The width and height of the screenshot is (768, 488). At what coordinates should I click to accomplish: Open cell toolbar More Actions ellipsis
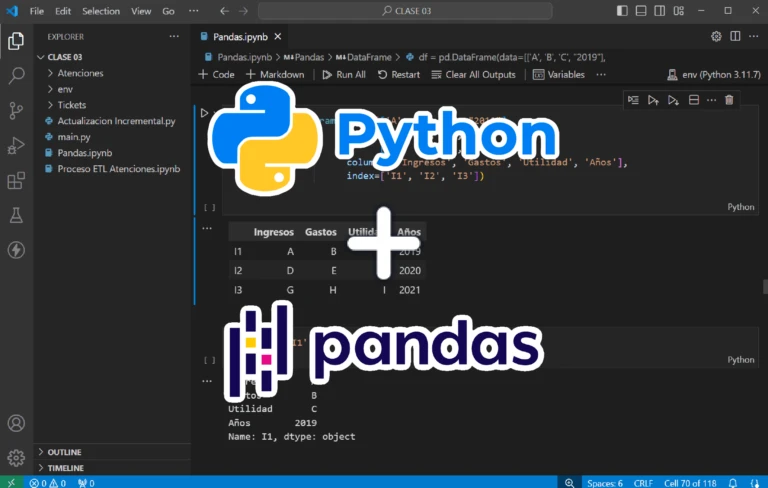pos(711,100)
